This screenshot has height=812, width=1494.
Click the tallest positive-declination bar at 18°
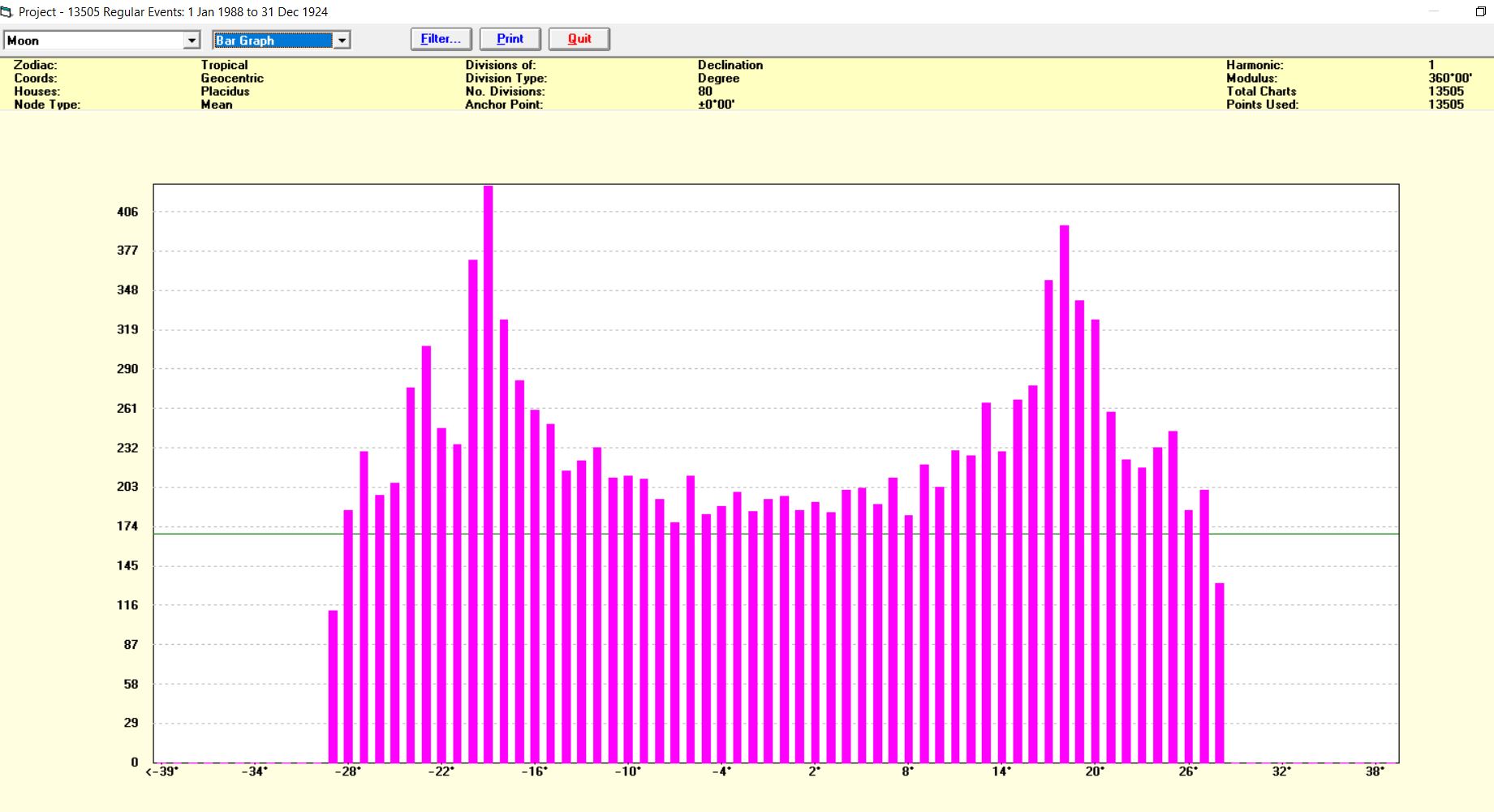pyautogui.click(x=1064, y=494)
